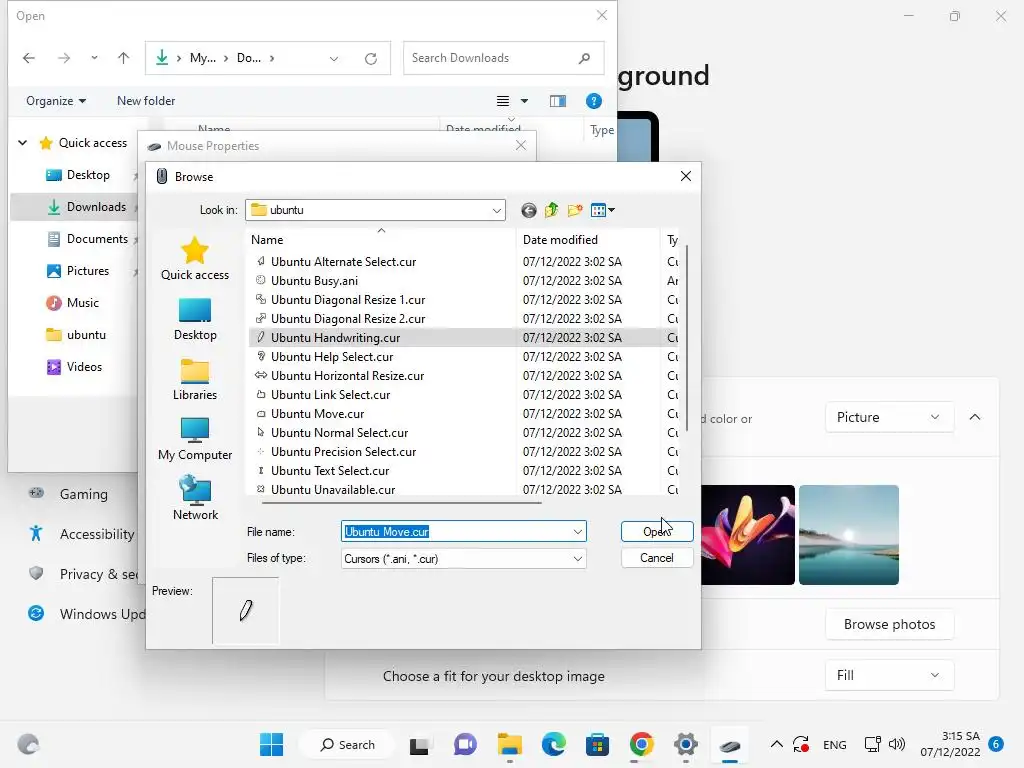The image size is (1024, 768).
Task: Select Ubuntu Alternate Select.cur
Action: [x=344, y=262]
